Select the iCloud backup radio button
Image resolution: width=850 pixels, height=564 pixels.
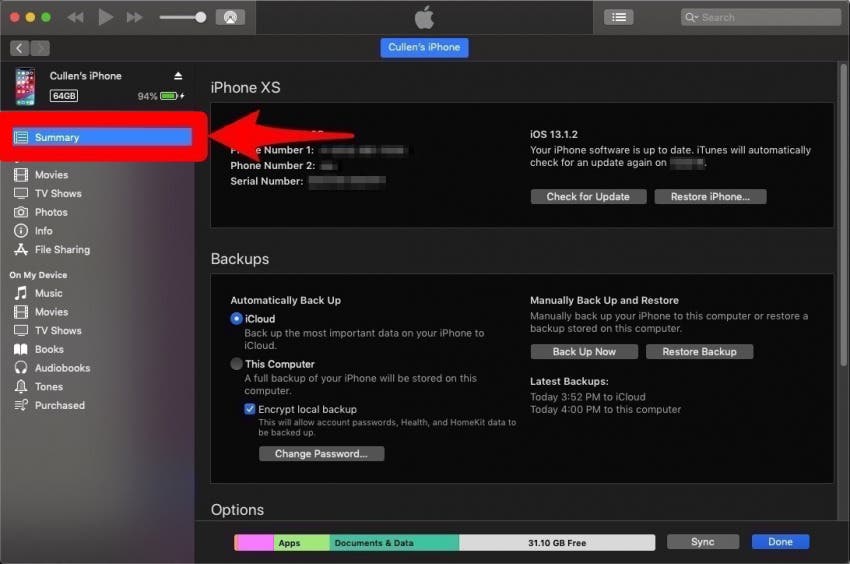click(236, 319)
